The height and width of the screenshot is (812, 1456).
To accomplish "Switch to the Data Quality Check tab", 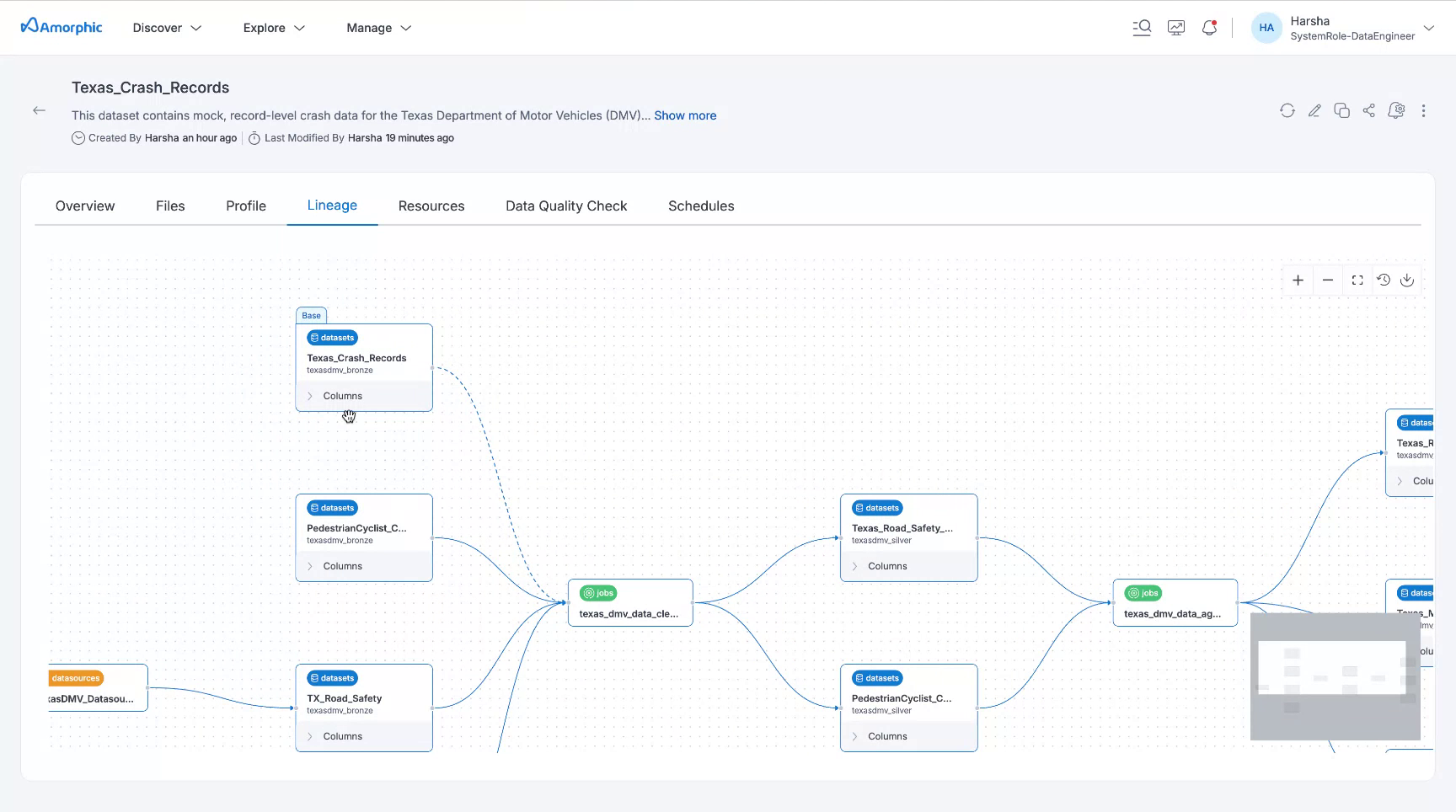I will coord(566,206).
